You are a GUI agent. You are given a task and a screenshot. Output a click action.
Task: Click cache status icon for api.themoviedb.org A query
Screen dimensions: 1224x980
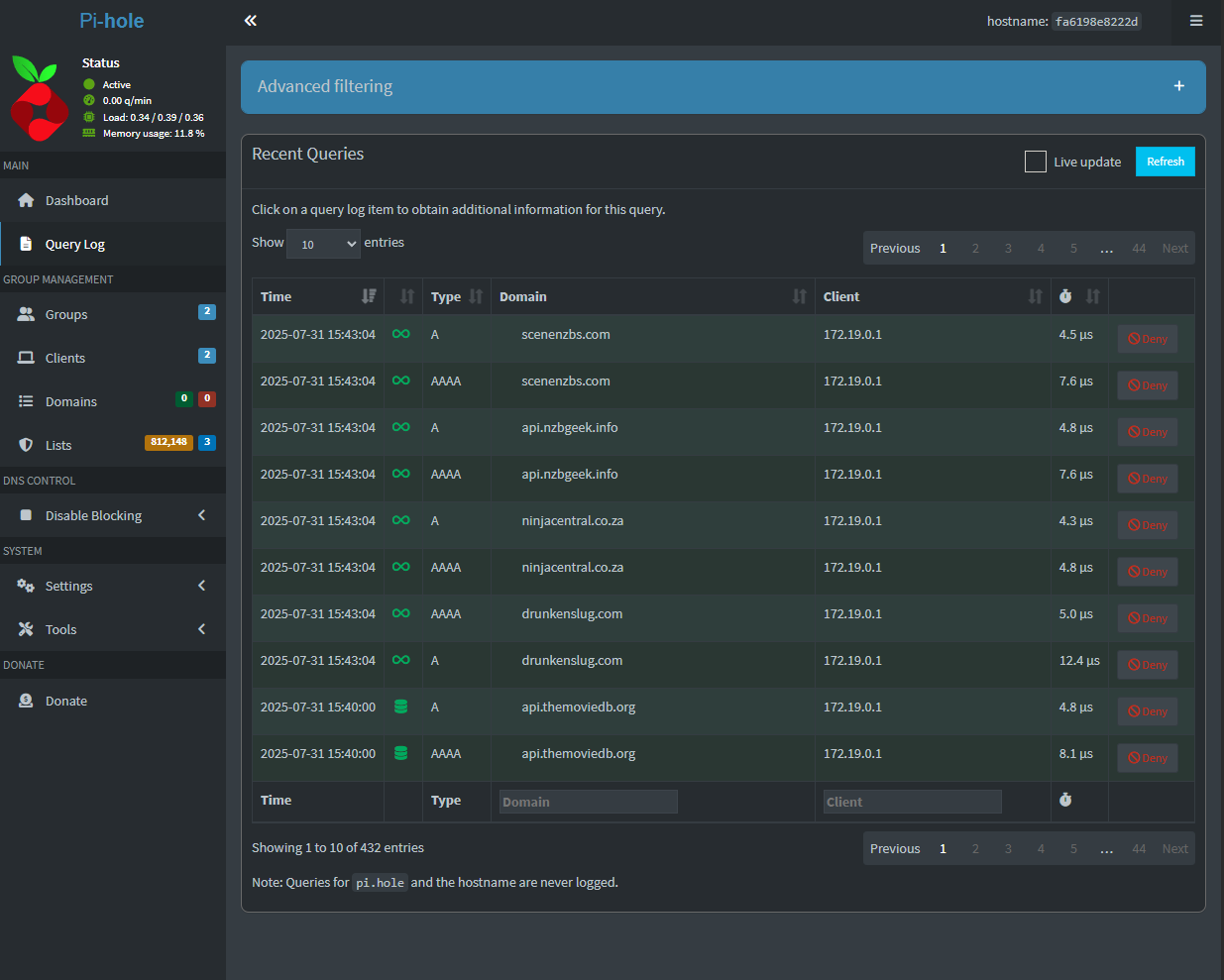[401, 708]
